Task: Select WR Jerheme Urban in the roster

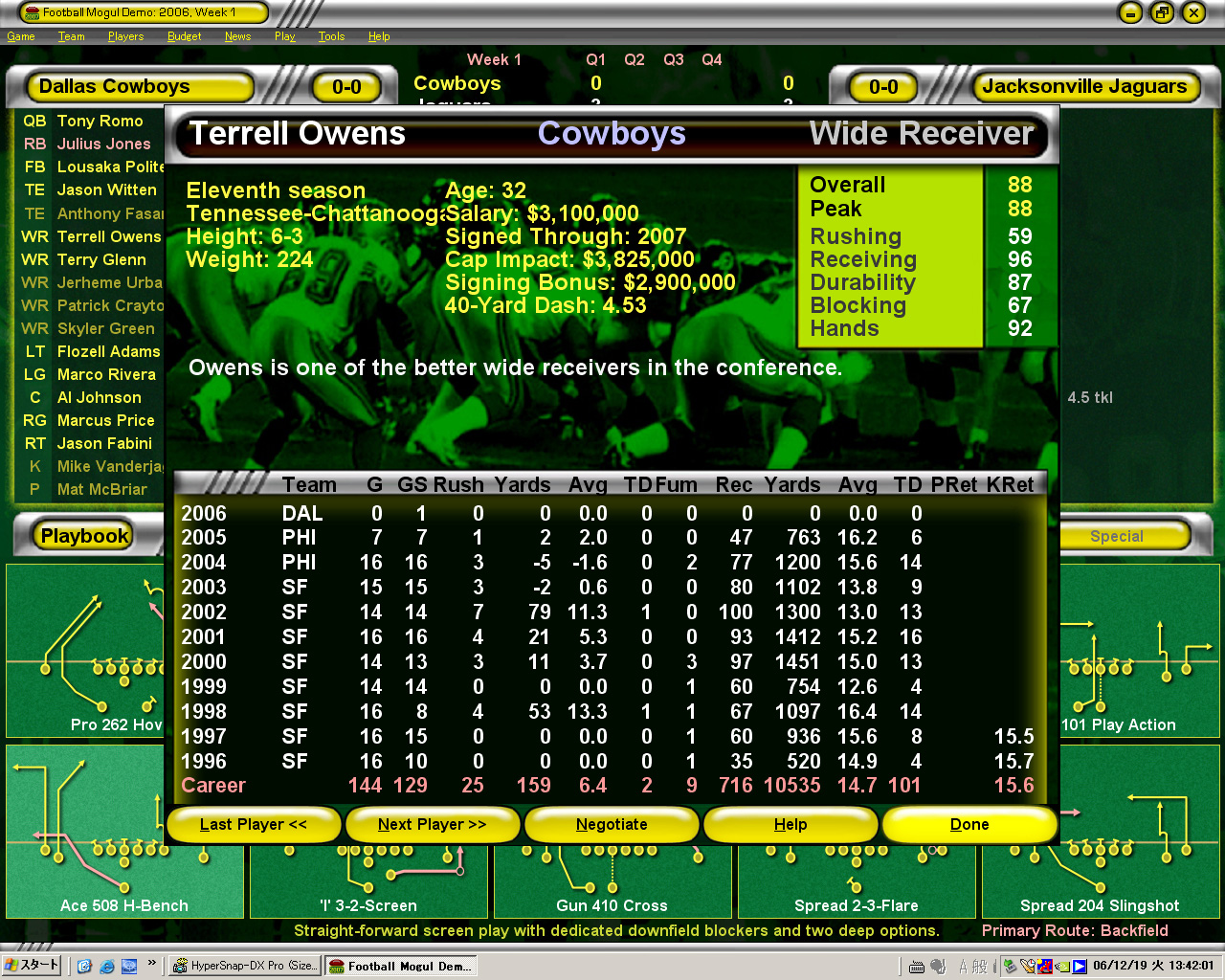Action: pos(92,282)
